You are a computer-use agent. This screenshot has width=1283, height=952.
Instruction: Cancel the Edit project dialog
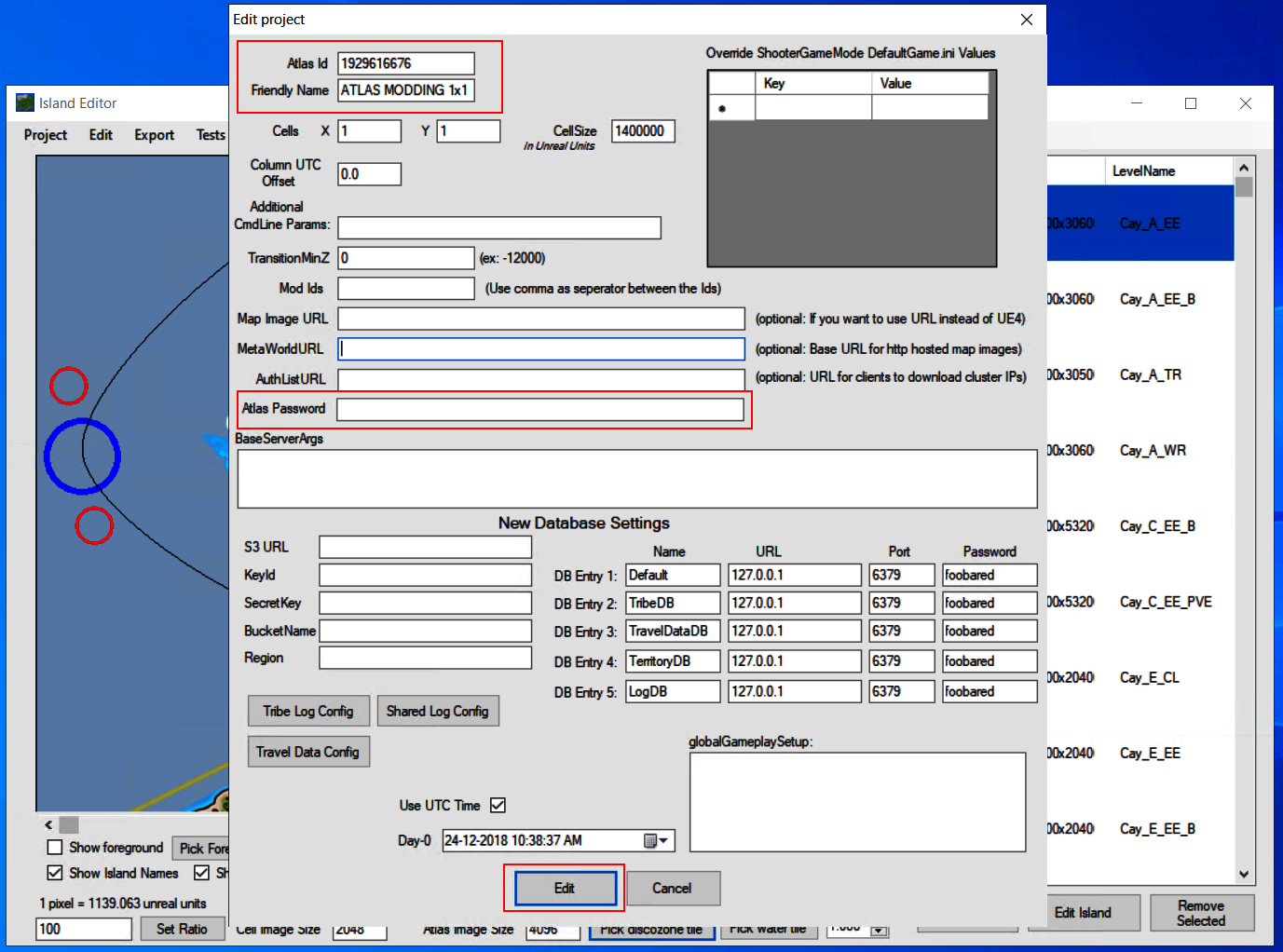tap(673, 888)
